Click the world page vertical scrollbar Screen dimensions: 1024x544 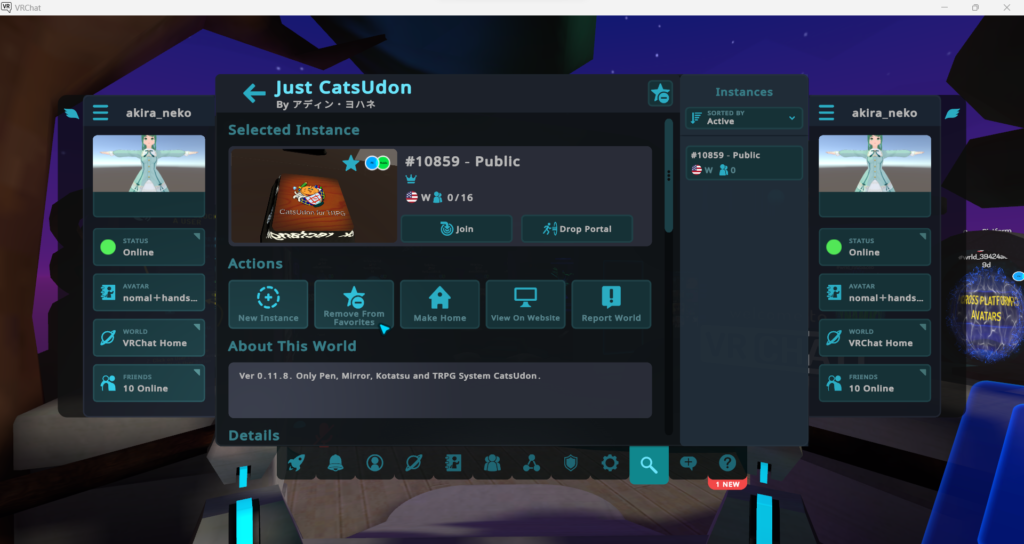point(668,175)
